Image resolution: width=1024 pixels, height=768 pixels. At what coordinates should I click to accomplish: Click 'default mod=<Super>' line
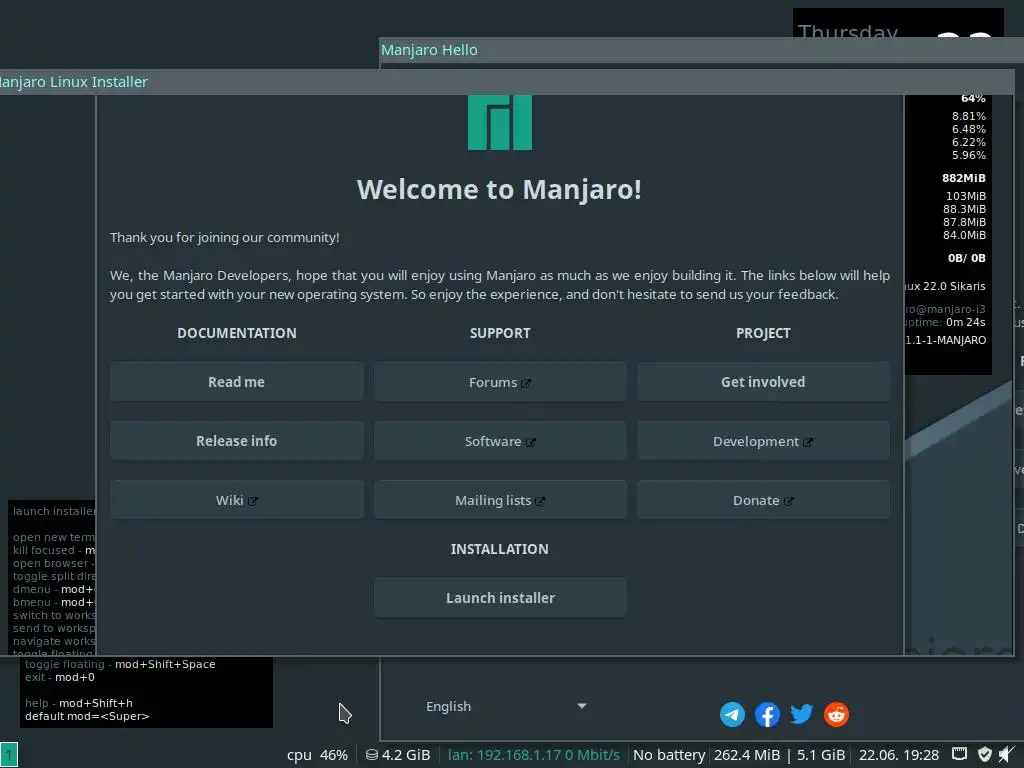[x=87, y=716]
